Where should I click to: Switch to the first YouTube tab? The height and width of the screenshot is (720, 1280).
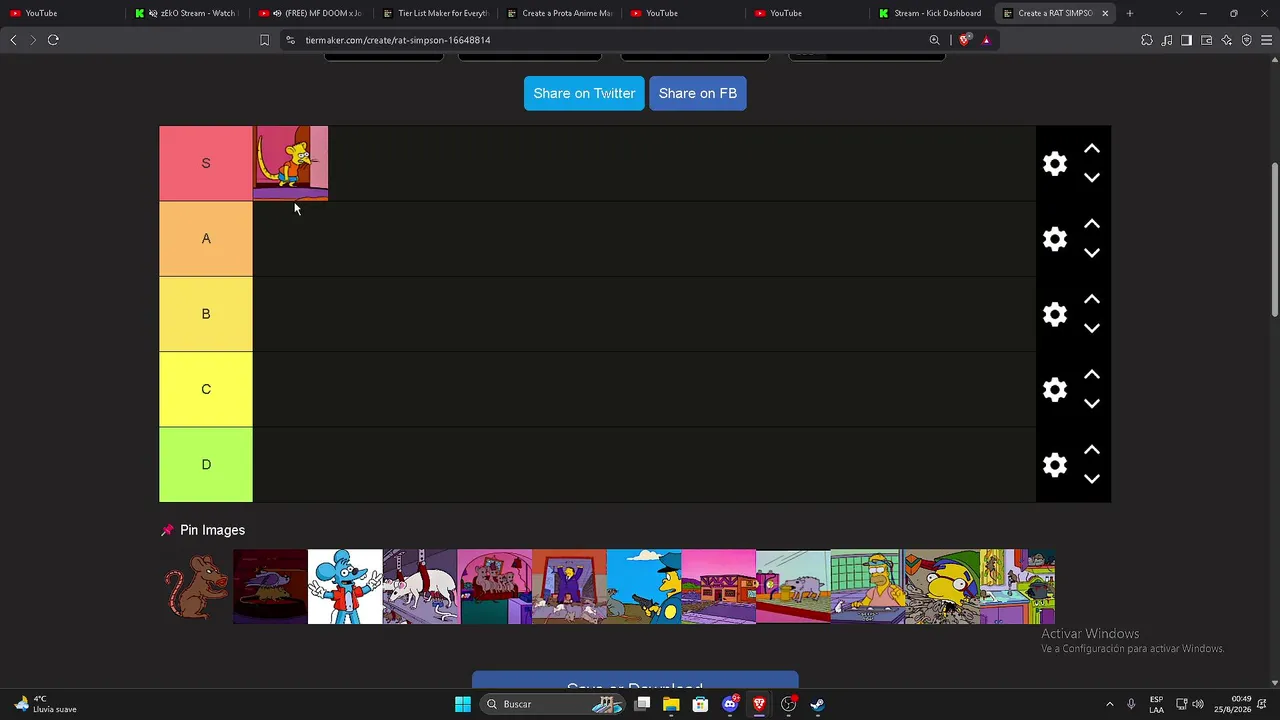pyautogui.click(x=60, y=13)
